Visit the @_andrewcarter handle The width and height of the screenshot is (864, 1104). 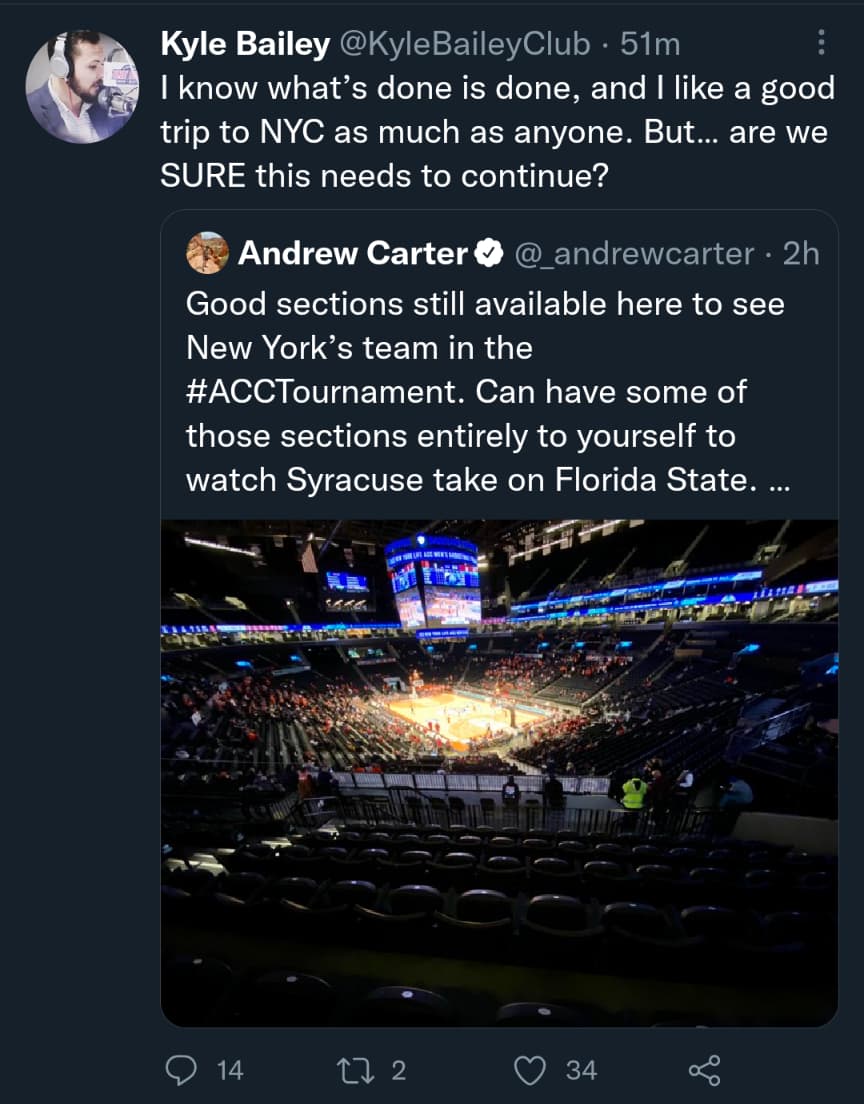[634, 254]
